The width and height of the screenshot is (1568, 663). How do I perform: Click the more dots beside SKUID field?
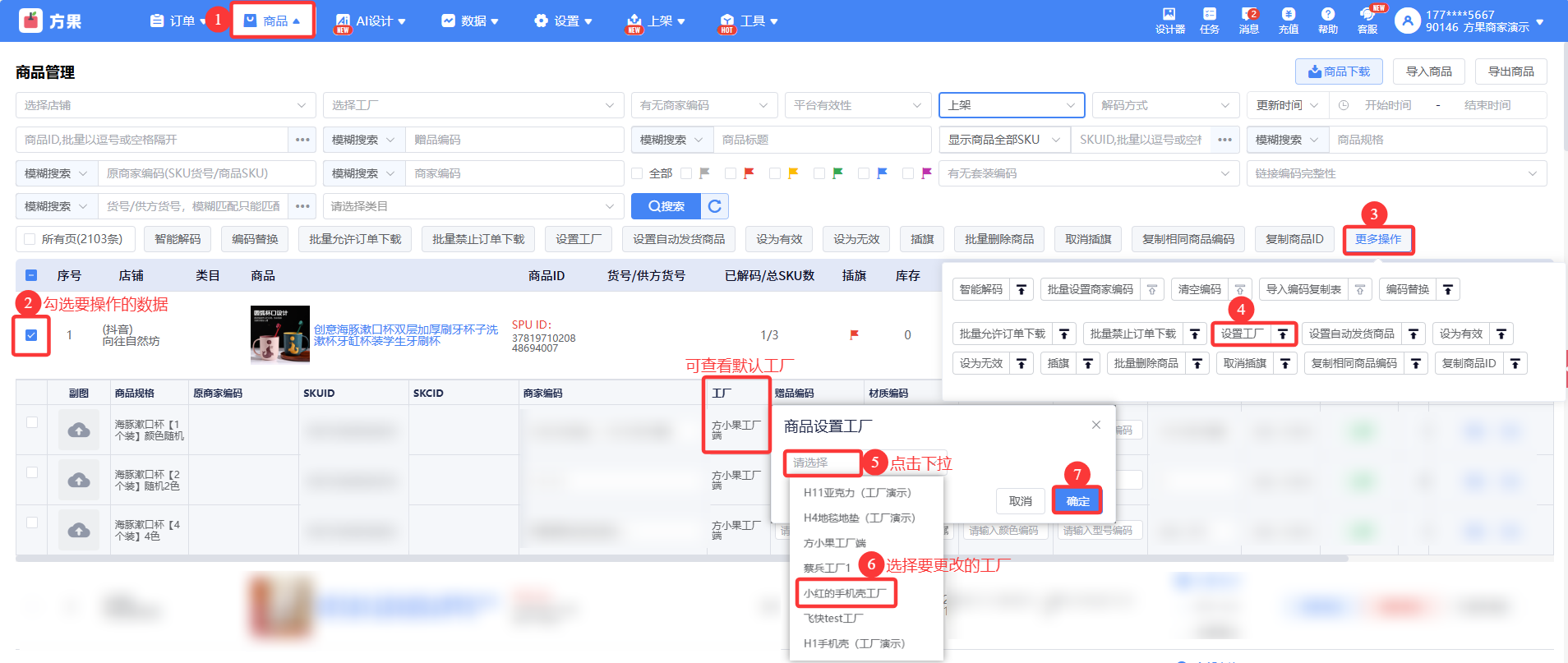tap(1224, 140)
